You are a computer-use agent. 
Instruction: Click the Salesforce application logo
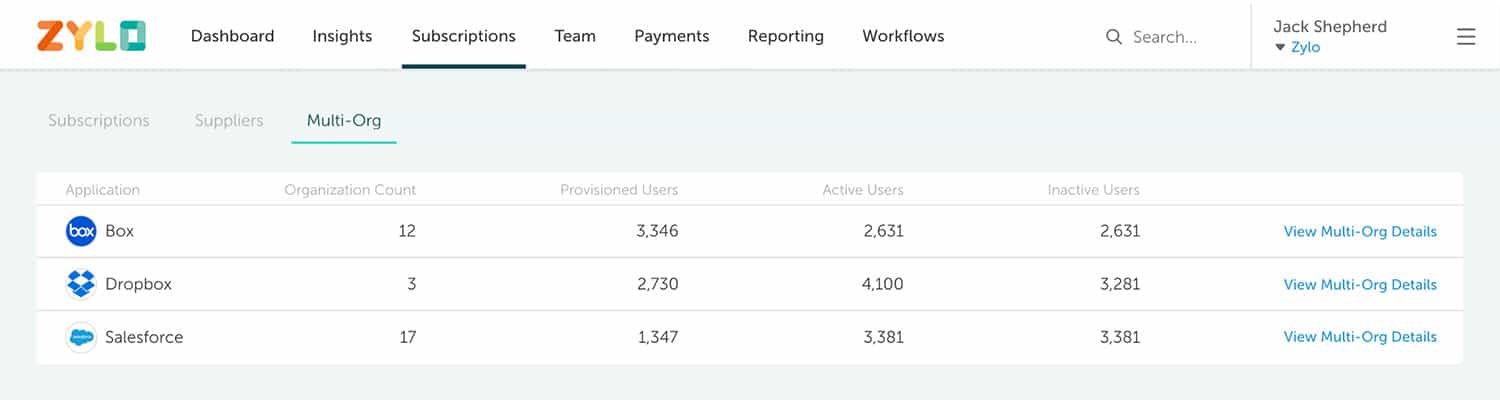[x=81, y=337]
